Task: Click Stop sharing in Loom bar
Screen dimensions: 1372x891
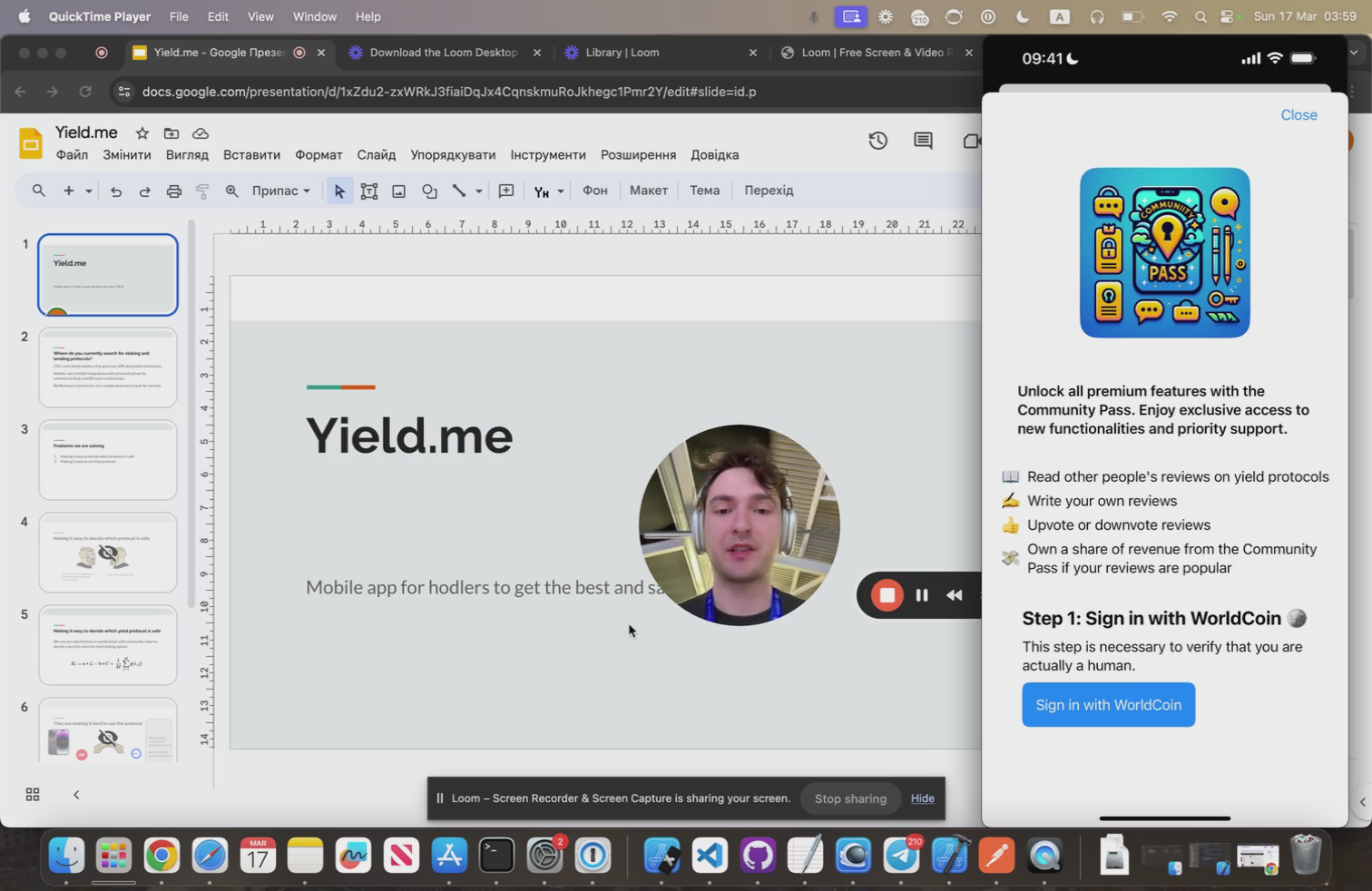Action: click(x=850, y=798)
